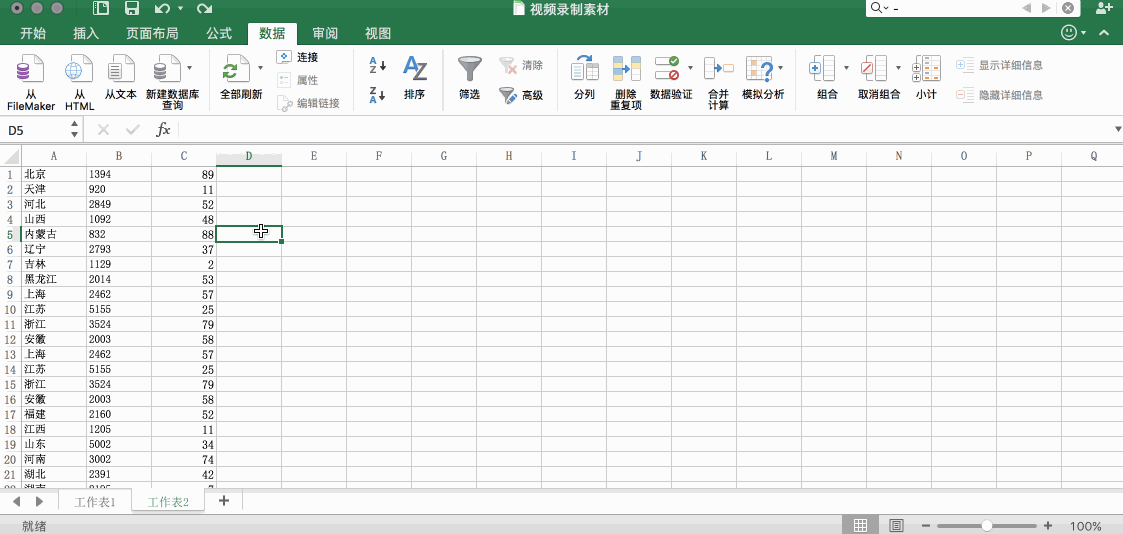Click the fx insert function button
1123x534 pixels.
point(163,130)
